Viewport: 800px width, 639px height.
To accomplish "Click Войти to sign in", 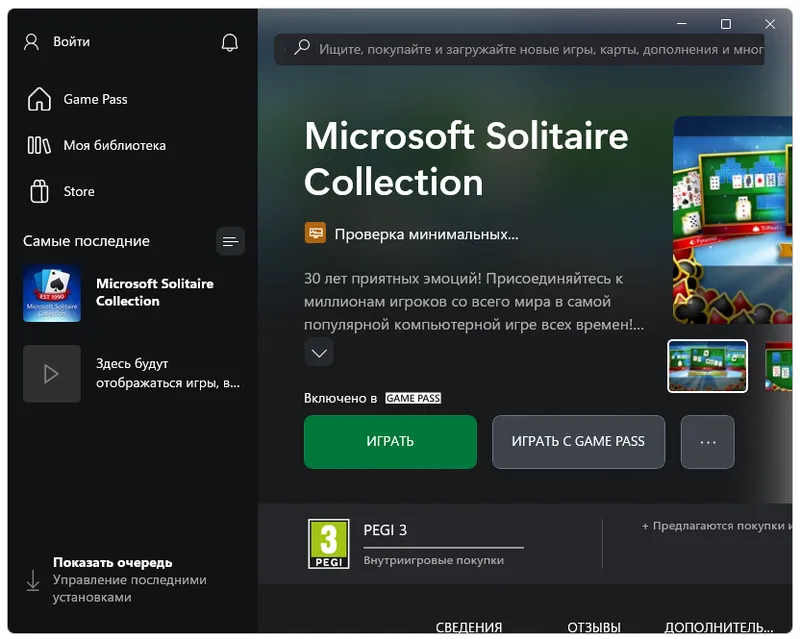I will [x=71, y=42].
